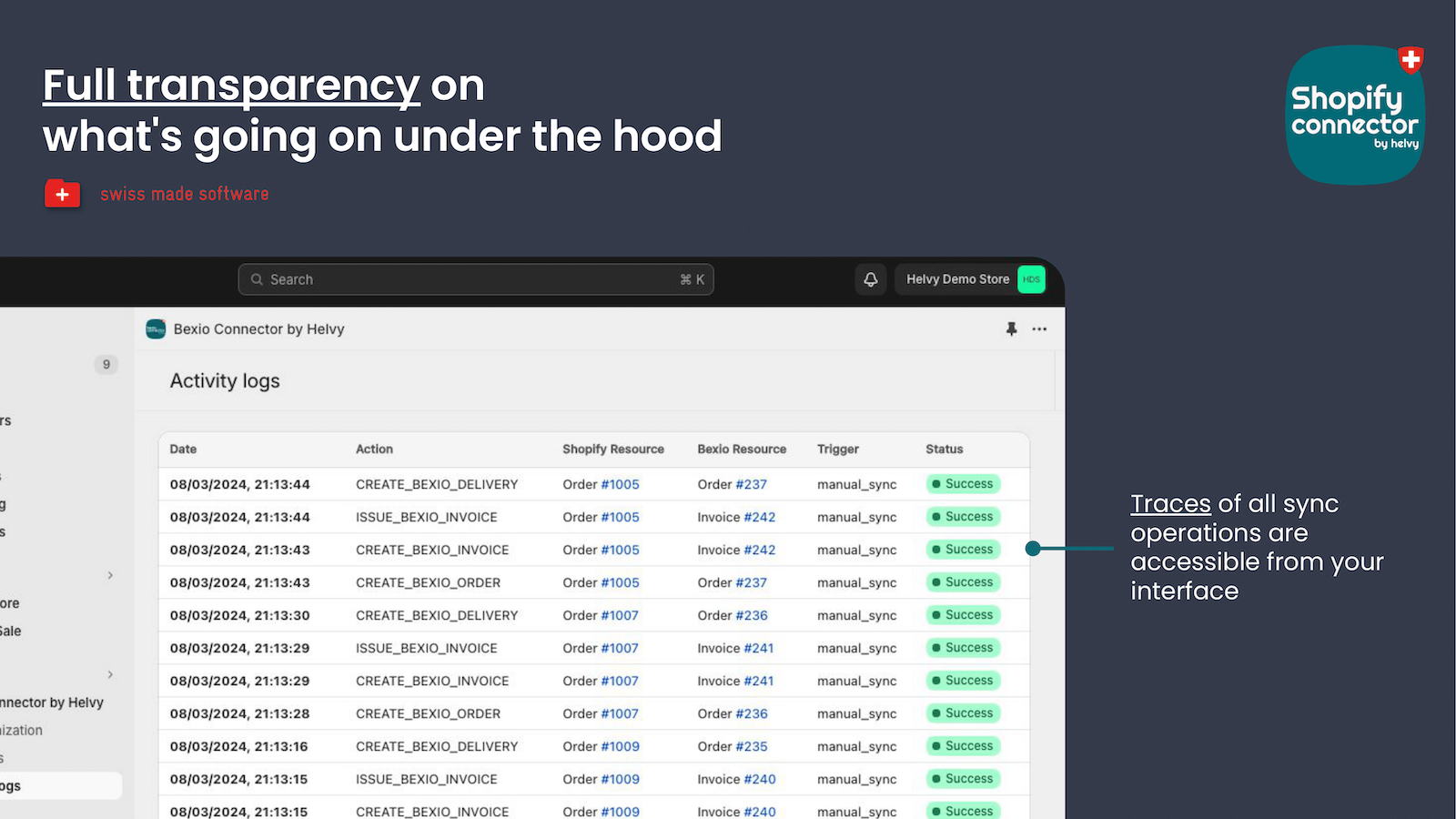Click the HDS store avatar
Image resolution: width=1456 pixels, height=819 pixels.
click(x=1031, y=279)
